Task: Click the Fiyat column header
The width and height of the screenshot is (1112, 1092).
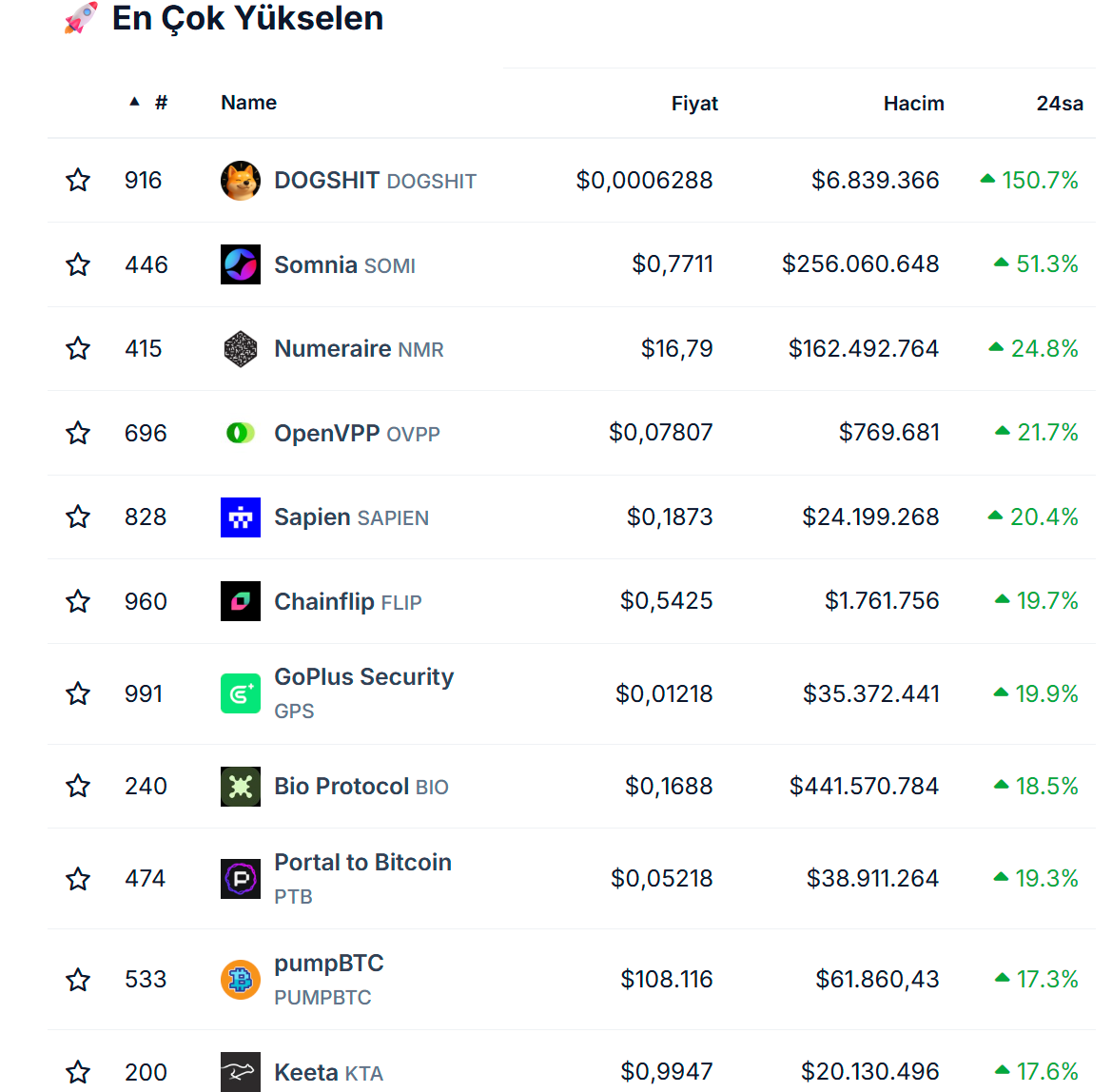Action: pyautogui.click(x=694, y=104)
